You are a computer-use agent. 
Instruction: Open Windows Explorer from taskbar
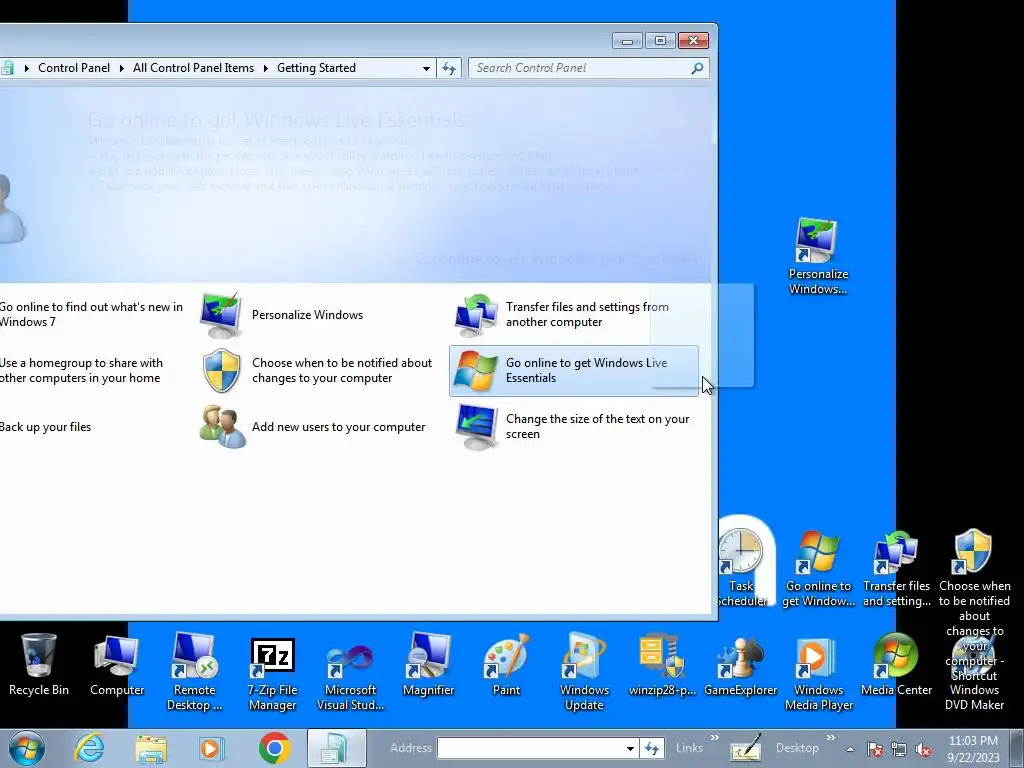[x=151, y=748]
